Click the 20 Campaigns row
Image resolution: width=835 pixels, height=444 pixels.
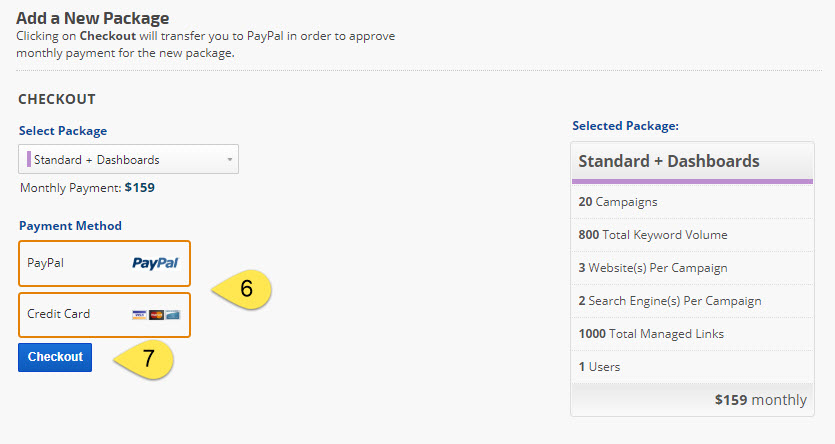click(x=692, y=202)
